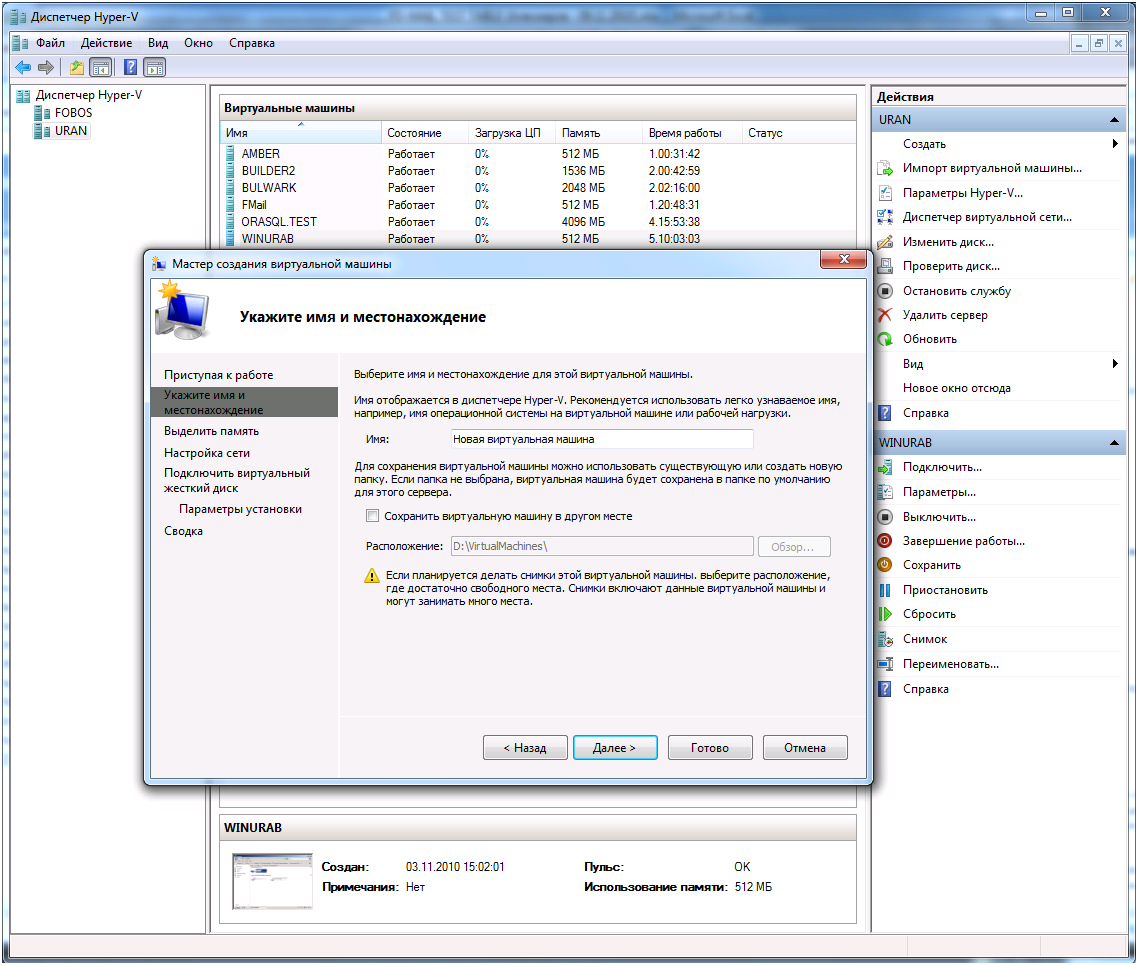Expand the Создать submenu arrow
This screenshot has height=965, width=1138.
[x=1115, y=144]
